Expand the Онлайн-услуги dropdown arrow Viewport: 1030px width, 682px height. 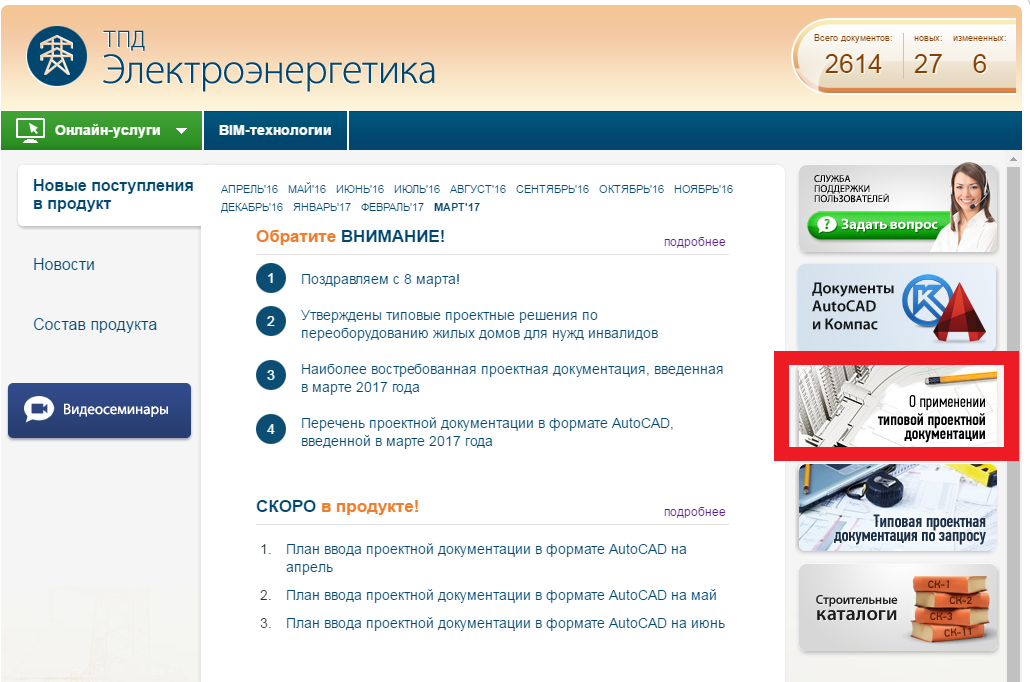pos(181,131)
